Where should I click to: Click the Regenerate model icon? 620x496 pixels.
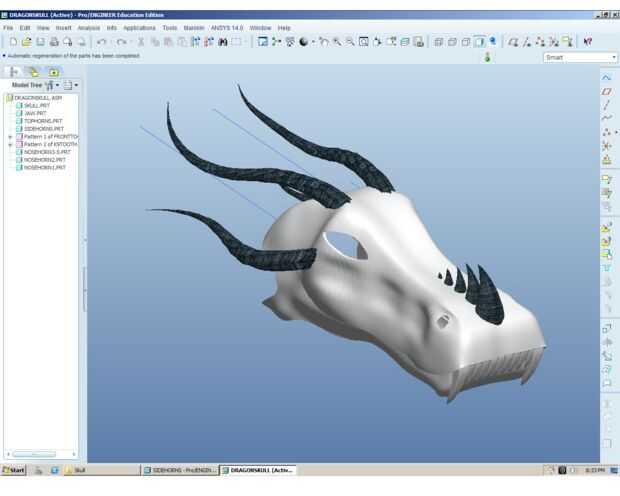tap(195, 42)
